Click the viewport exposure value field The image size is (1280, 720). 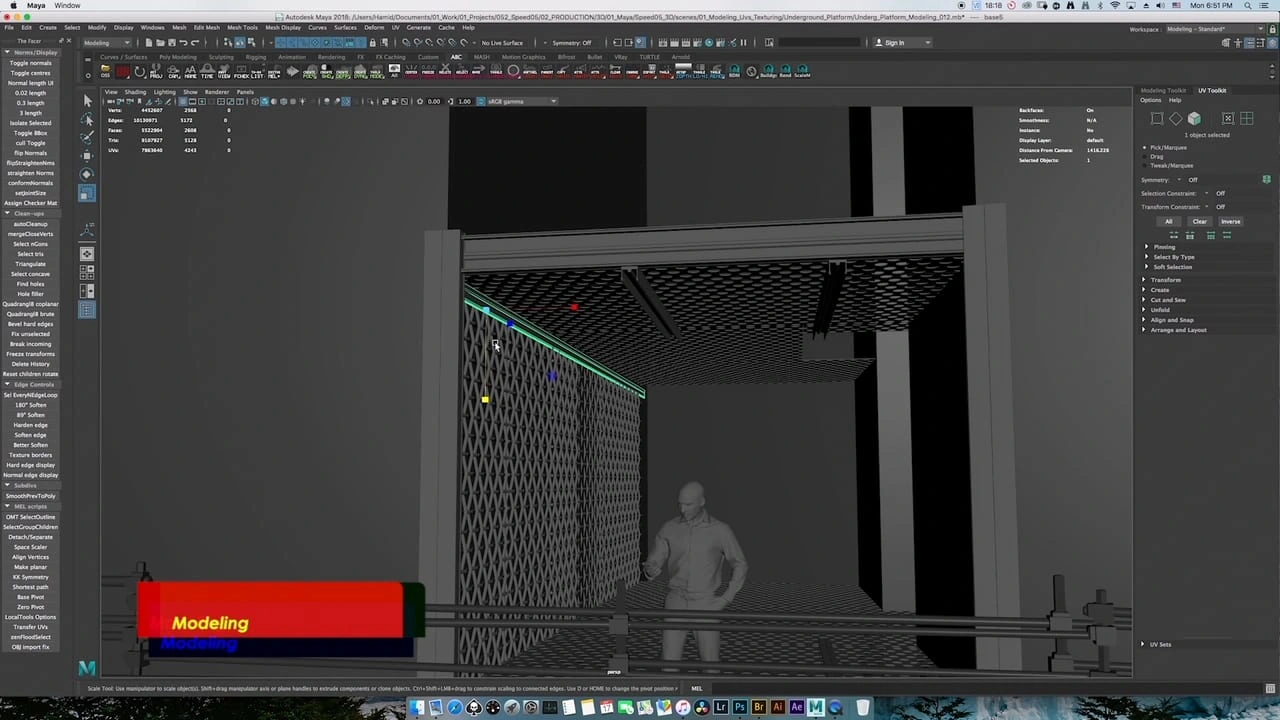pyautogui.click(x=434, y=101)
